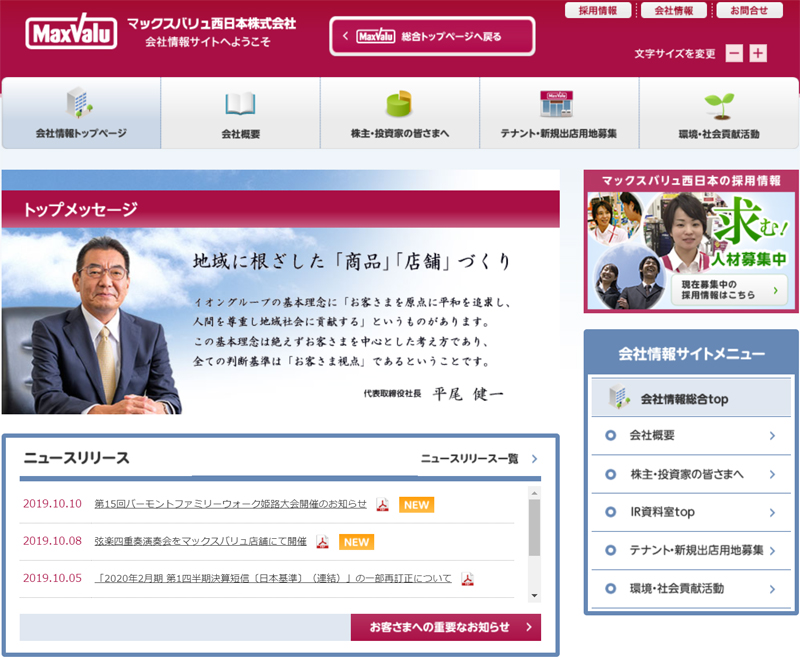
Task: Open PDF icon for 2019.10.10 news item
Action: [382, 504]
